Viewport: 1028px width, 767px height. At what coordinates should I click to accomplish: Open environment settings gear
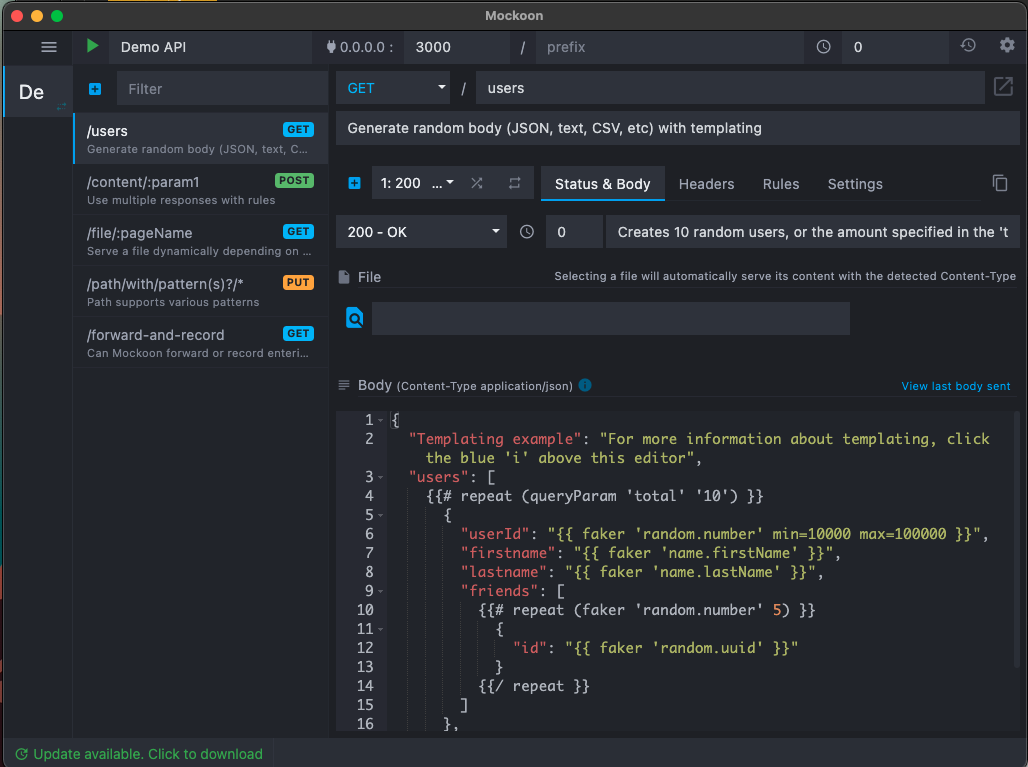coord(1009,46)
